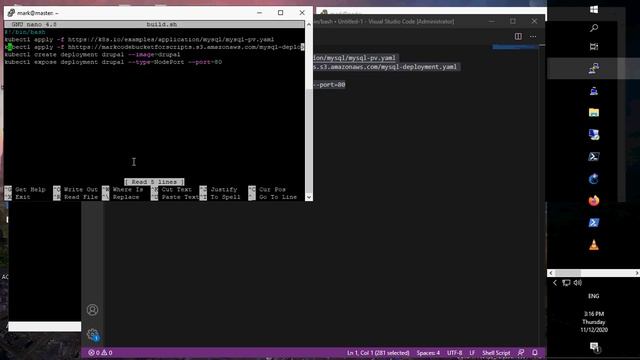Click the feedback icon in status bar
The height and width of the screenshot is (360, 640).
(521, 353)
